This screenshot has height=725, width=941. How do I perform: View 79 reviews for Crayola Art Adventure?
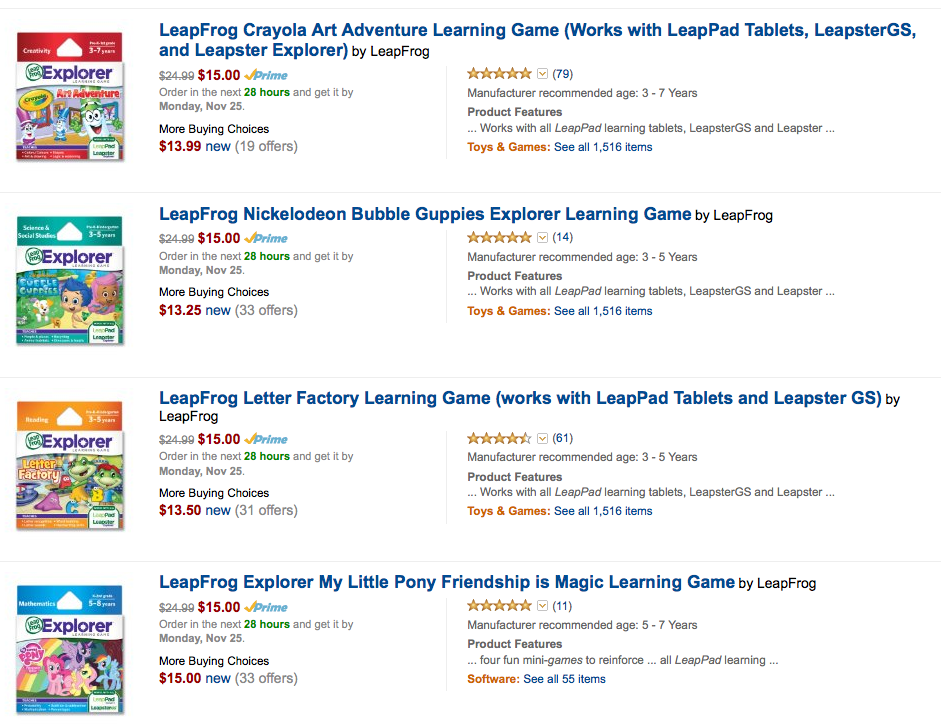562,74
